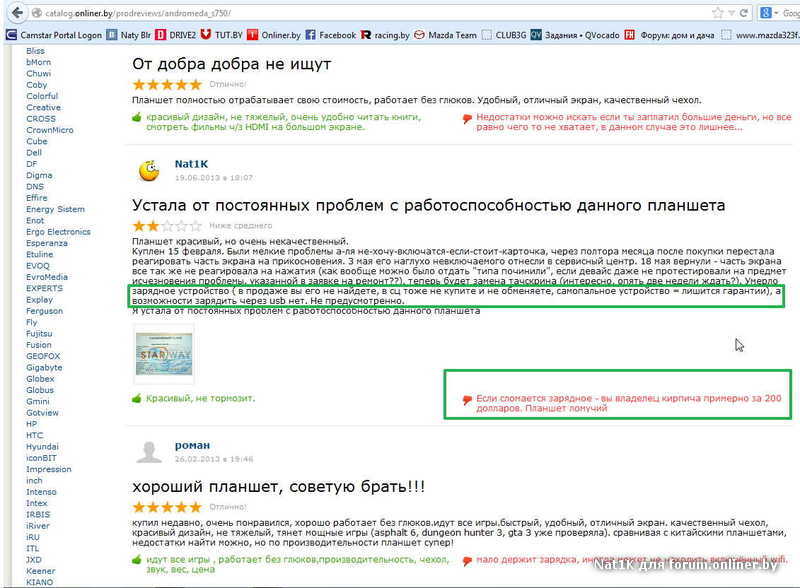Choose the Dell brand link
800x588 pixels.
(x=34, y=153)
